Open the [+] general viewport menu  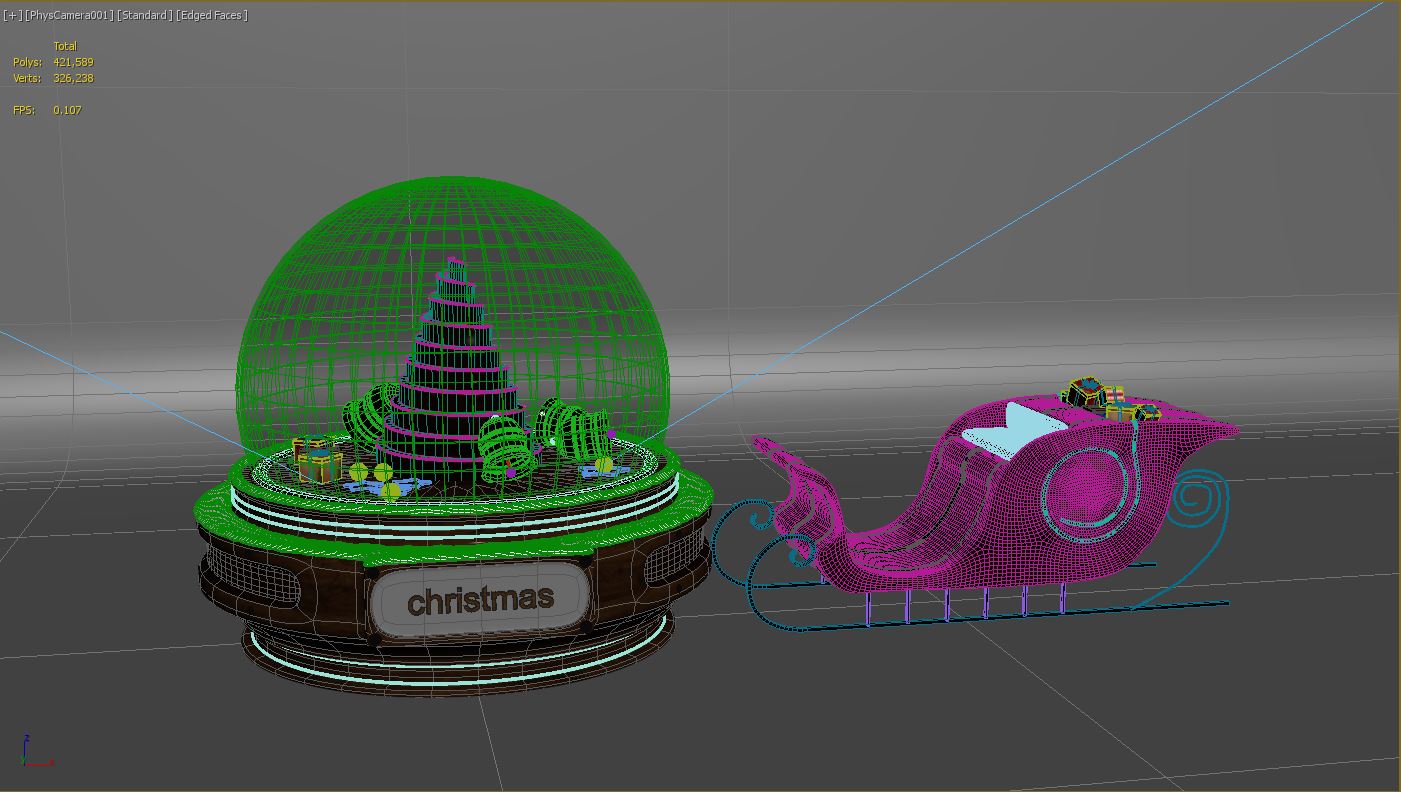[x=12, y=15]
